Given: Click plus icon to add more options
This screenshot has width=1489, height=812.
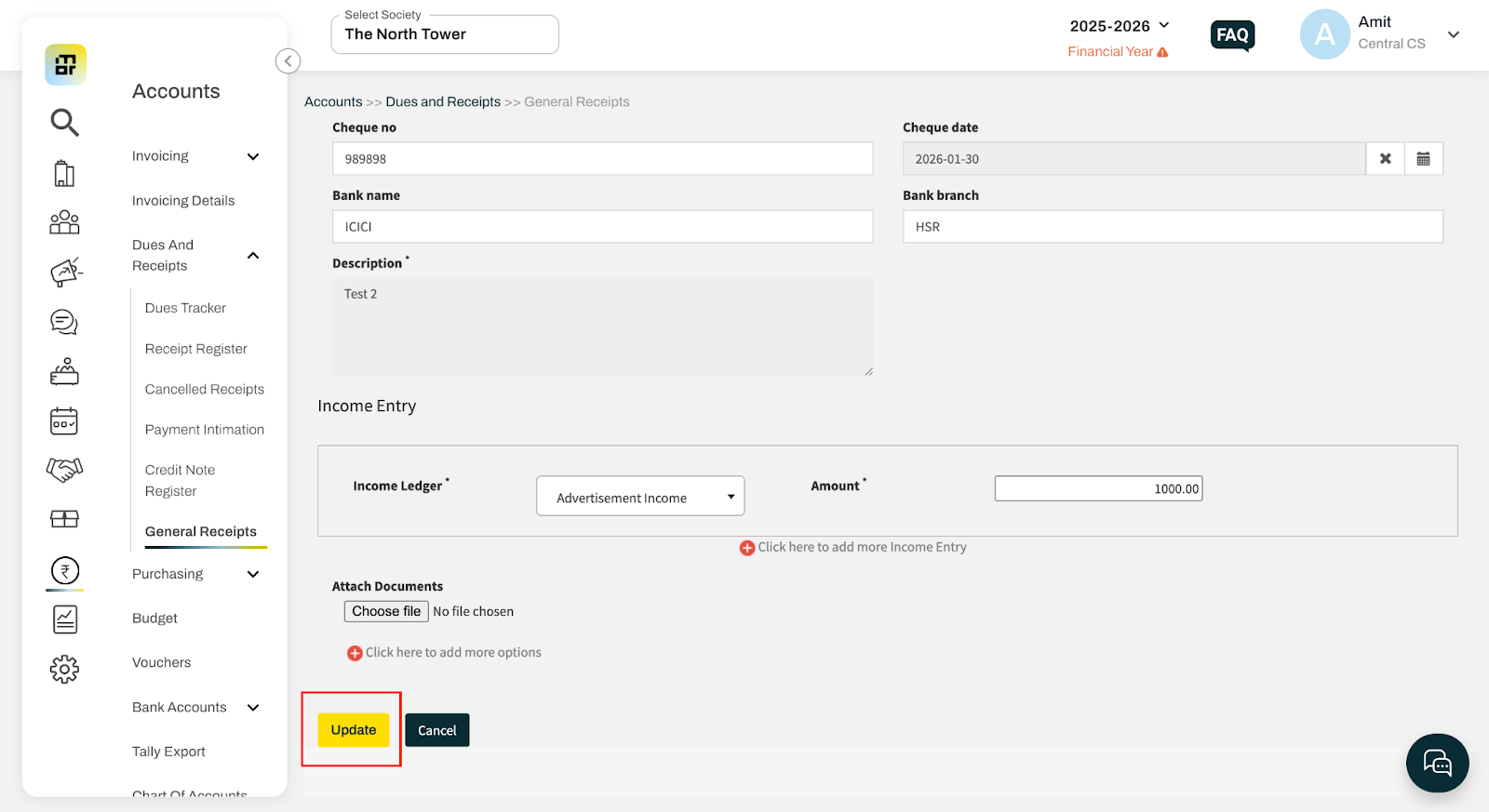Looking at the screenshot, I should [355, 653].
